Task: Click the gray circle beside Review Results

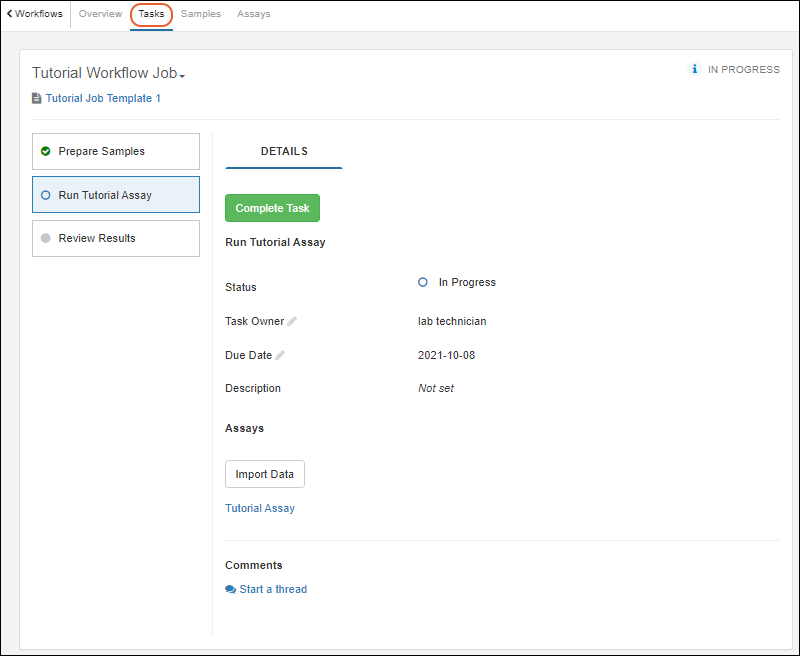Action: (46, 239)
